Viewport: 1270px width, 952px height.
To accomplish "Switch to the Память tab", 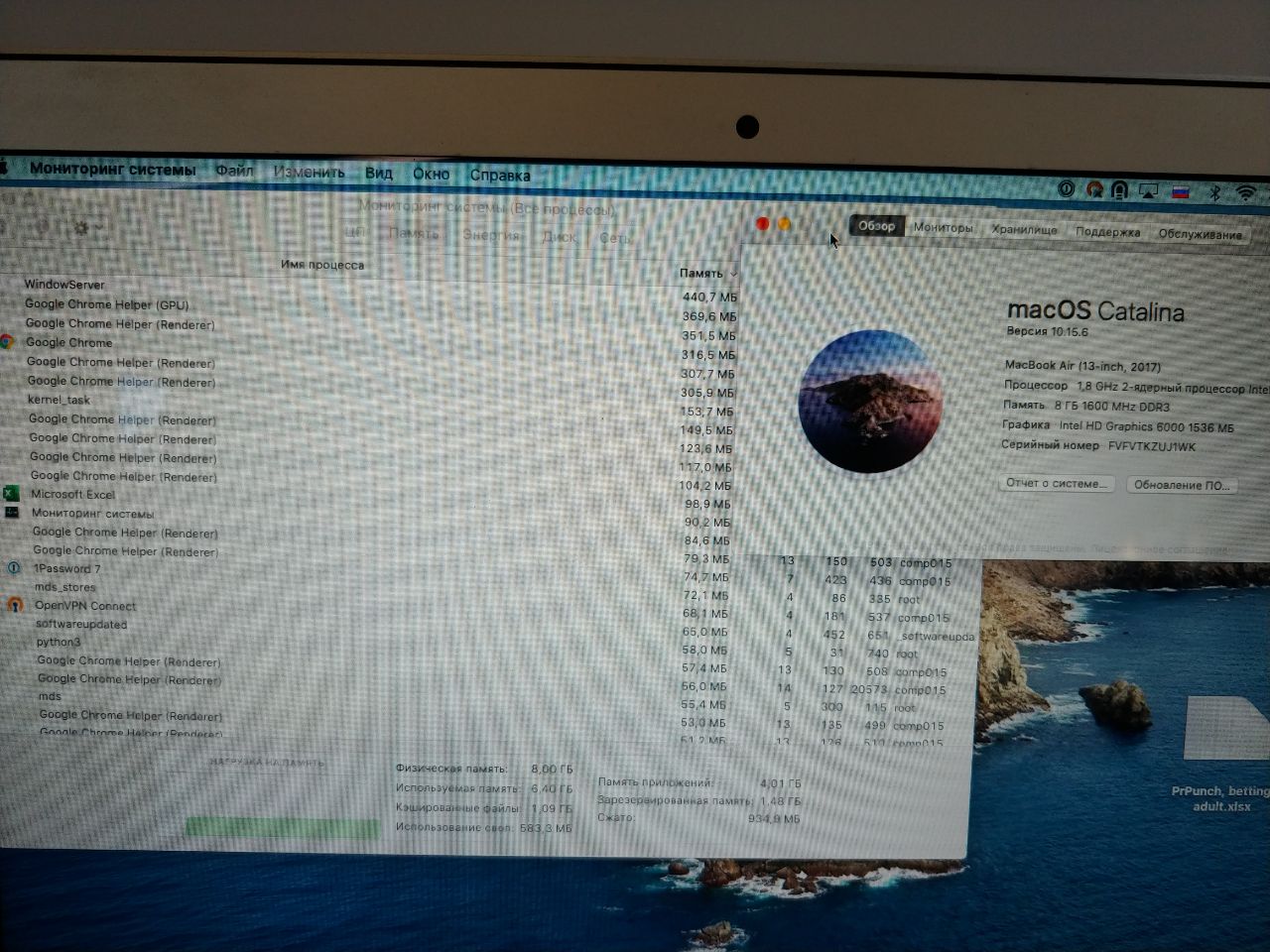I will 413,234.
